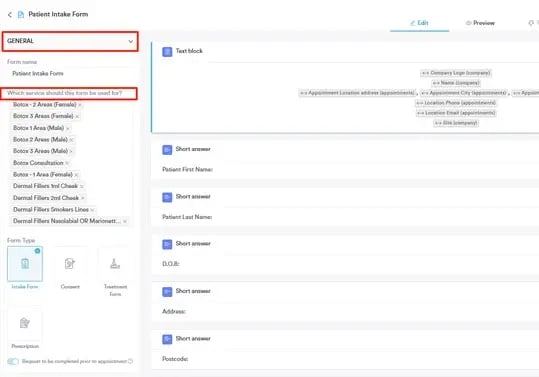Remove the Botox - 2 Areas (Female) service tag

(x=80, y=105)
